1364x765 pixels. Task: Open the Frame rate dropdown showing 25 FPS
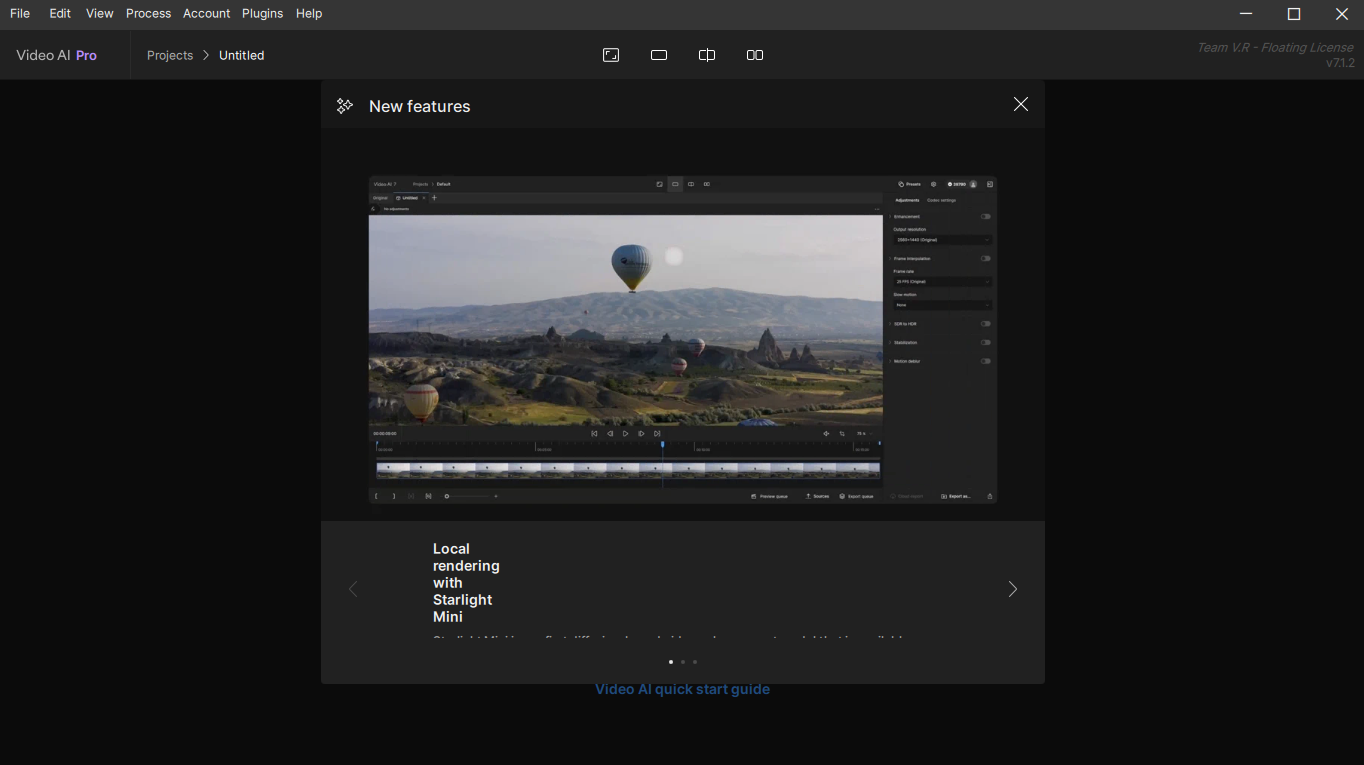point(942,280)
